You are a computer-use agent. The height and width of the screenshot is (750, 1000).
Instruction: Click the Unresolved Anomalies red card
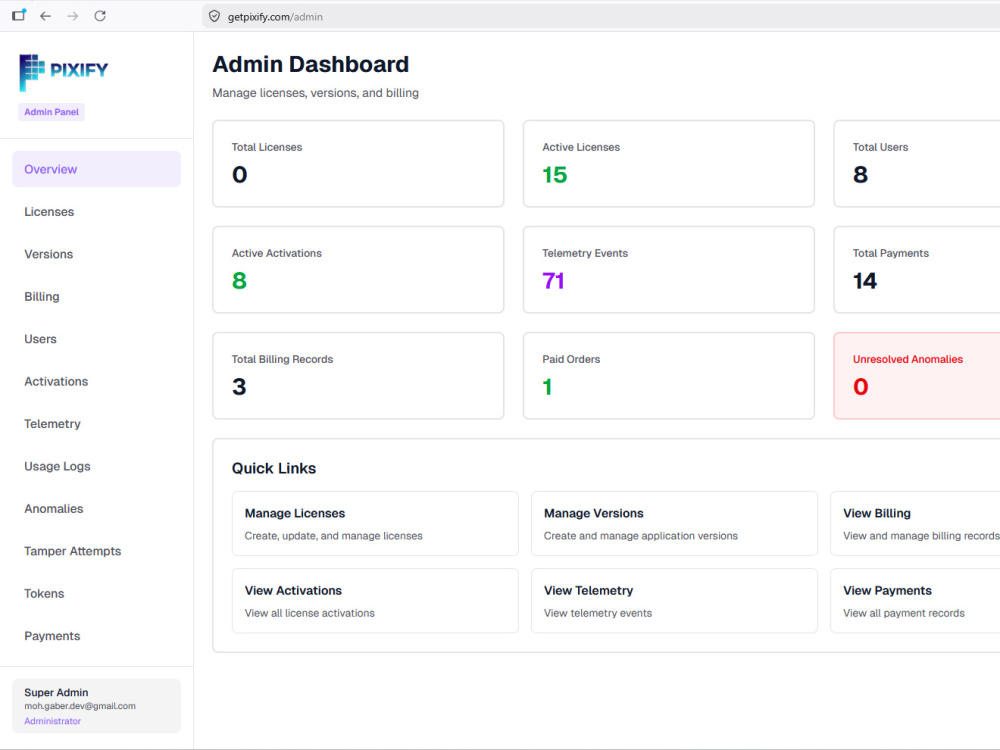click(916, 376)
